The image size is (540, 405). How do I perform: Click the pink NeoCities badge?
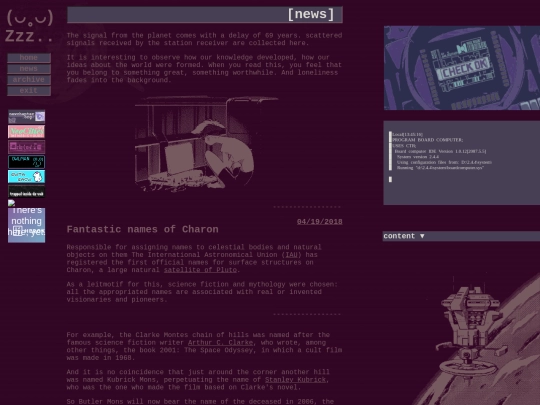click(27, 132)
